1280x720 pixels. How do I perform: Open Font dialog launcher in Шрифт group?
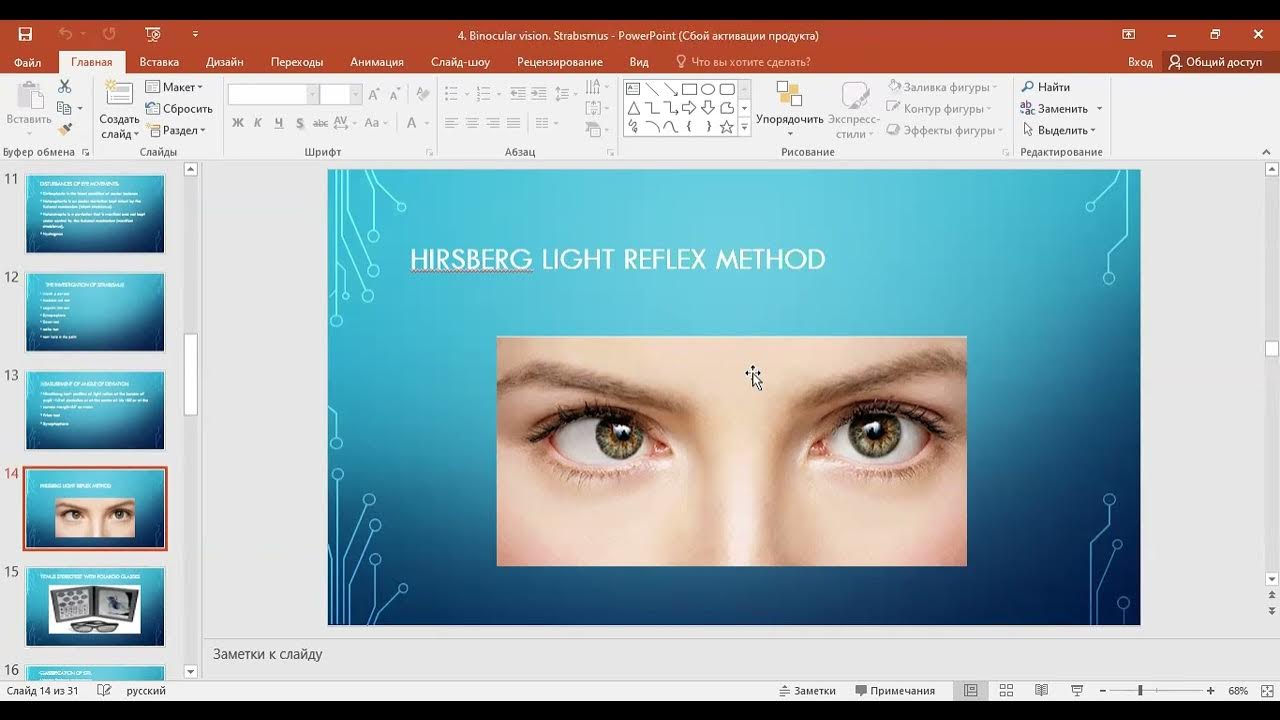[x=430, y=152]
